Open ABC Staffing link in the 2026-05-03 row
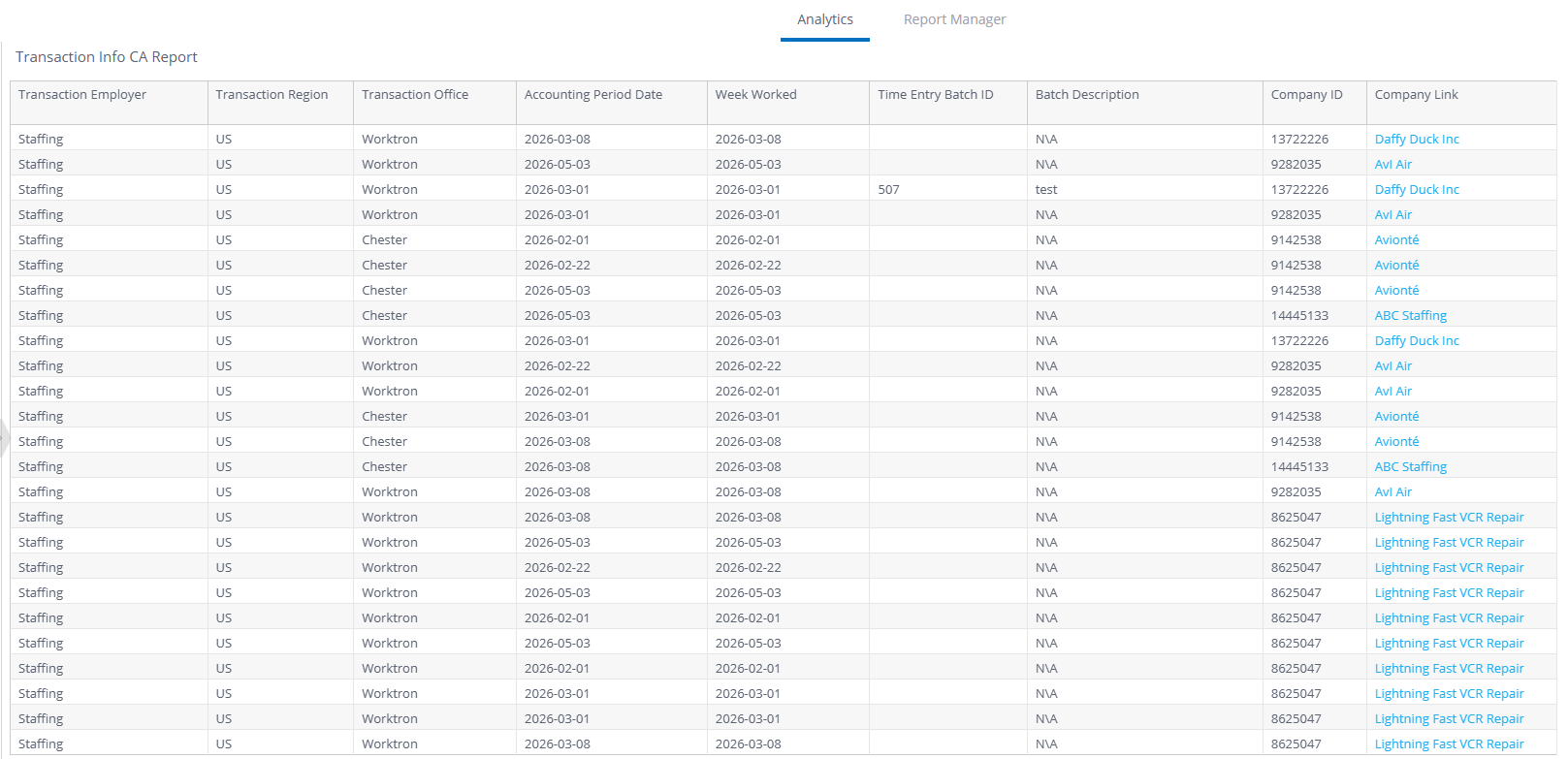1568x759 pixels. coord(1411,315)
